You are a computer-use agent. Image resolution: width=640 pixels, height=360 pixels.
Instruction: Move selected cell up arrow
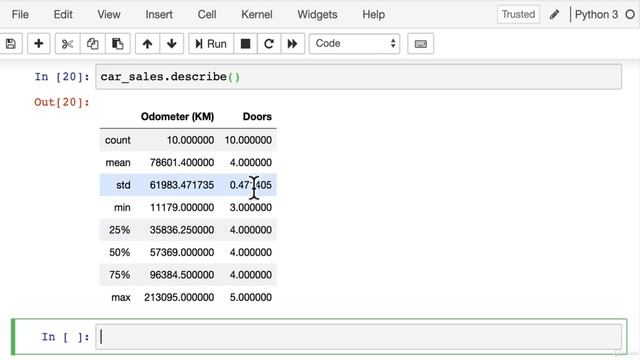[x=147, y=44]
